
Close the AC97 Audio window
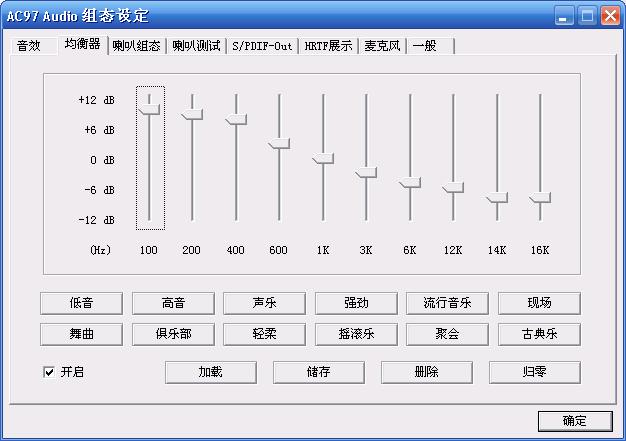tap(611, 16)
